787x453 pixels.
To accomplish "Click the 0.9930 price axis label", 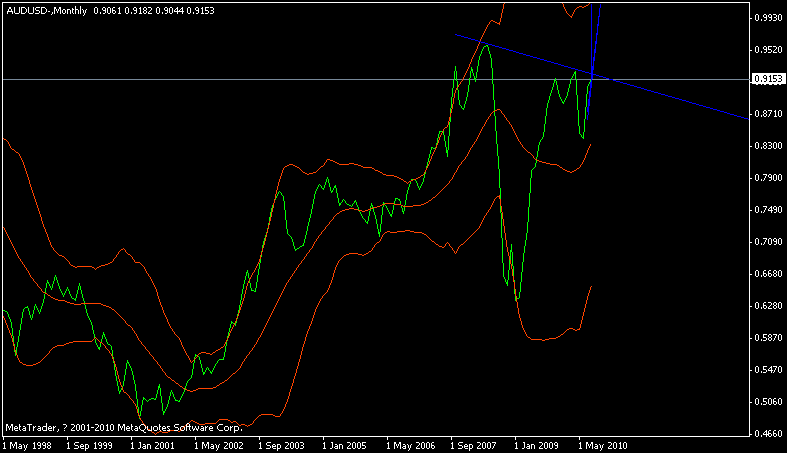I will [768, 18].
